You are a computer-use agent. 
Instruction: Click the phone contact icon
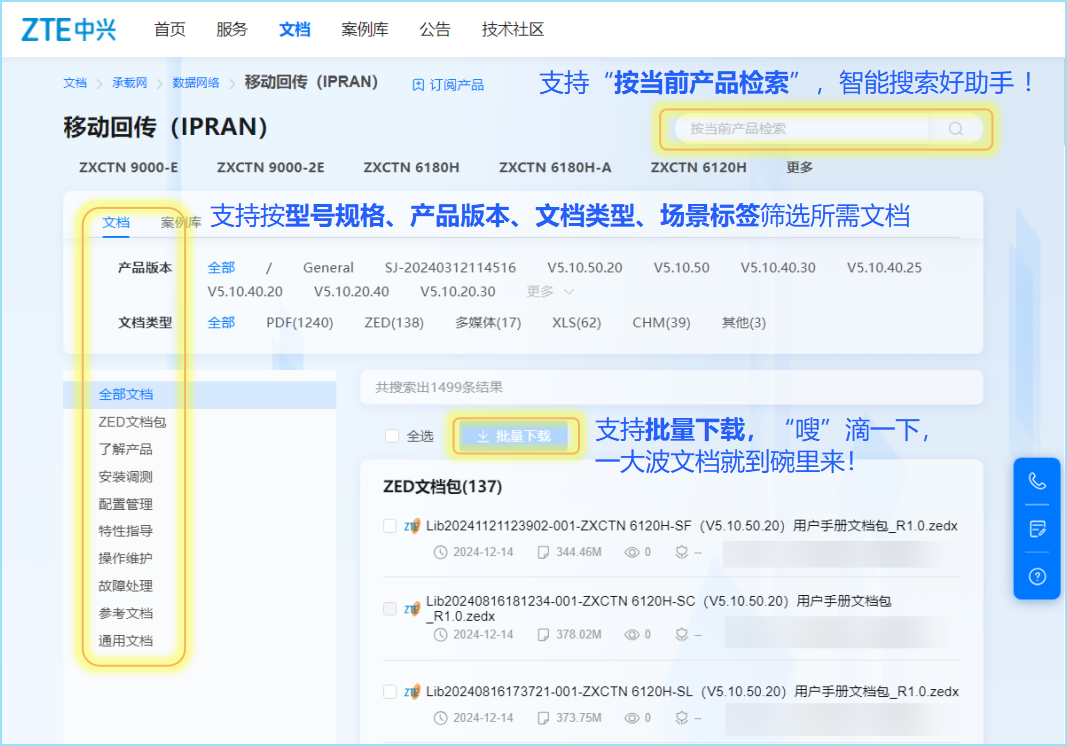pyautogui.click(x=1037, y=481)
